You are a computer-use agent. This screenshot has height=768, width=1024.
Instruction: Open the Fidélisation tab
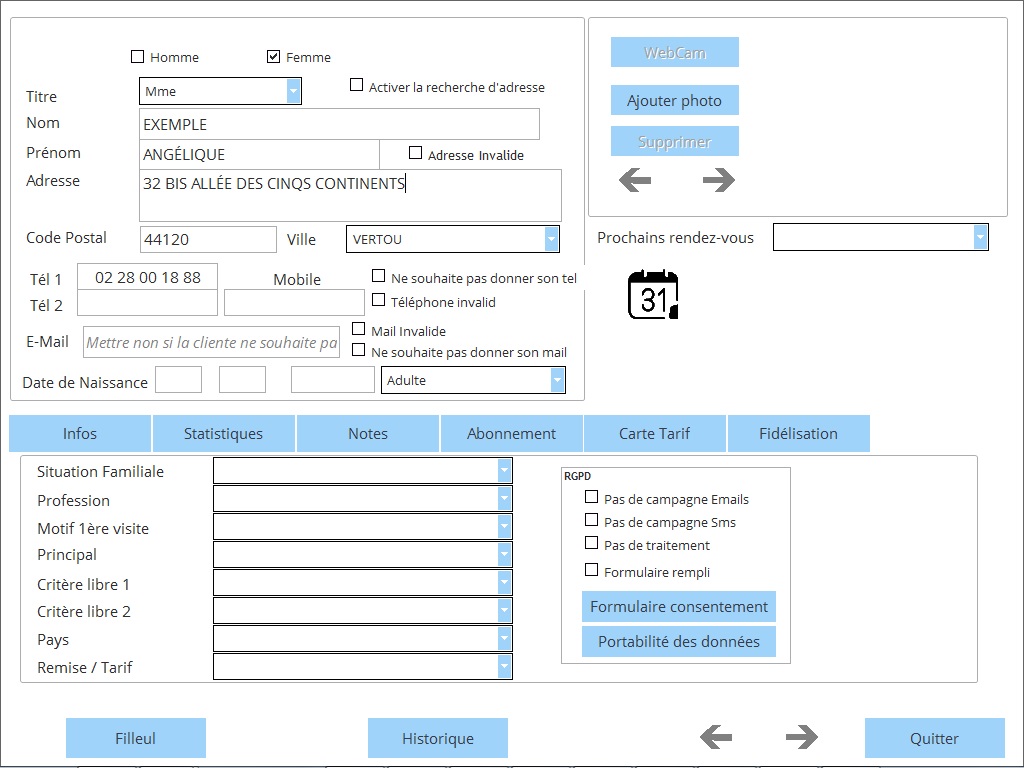(797, 433)
